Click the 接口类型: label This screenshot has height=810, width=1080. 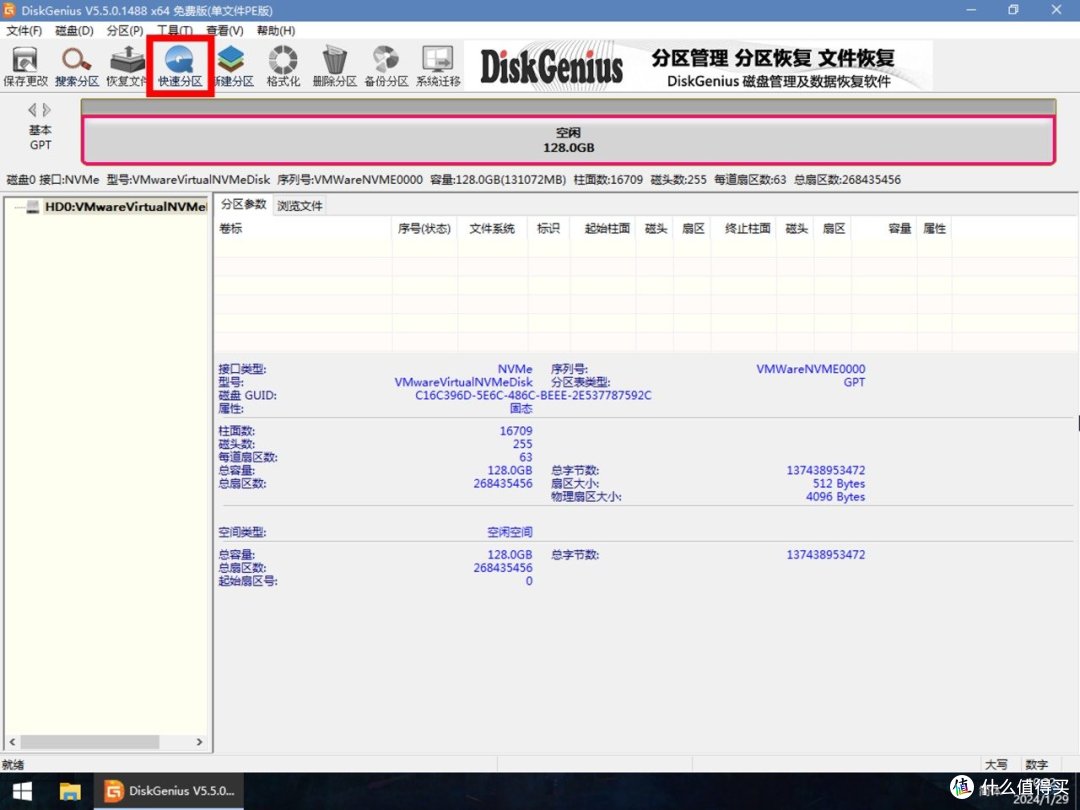(x=242, y=369)
